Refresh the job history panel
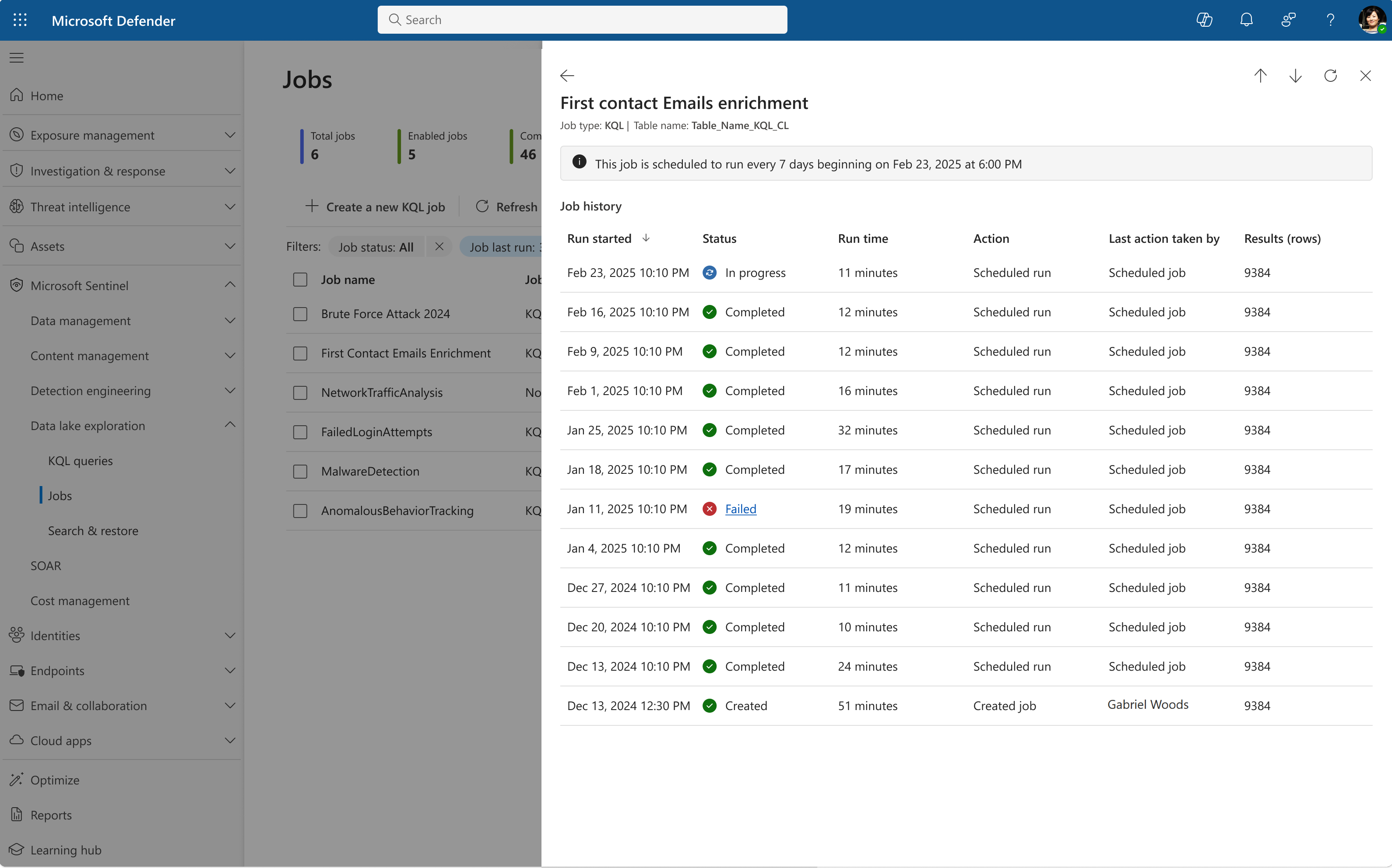The height and width of the screenshot is (868, 1392). coord(1331,76)
